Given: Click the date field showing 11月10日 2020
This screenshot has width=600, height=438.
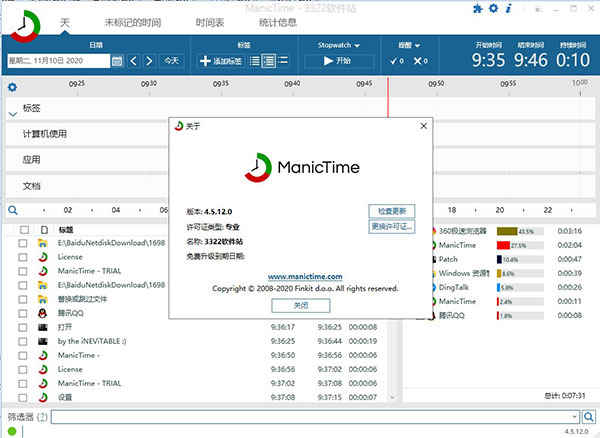Looking at the screenshot, I should point(58,61).
